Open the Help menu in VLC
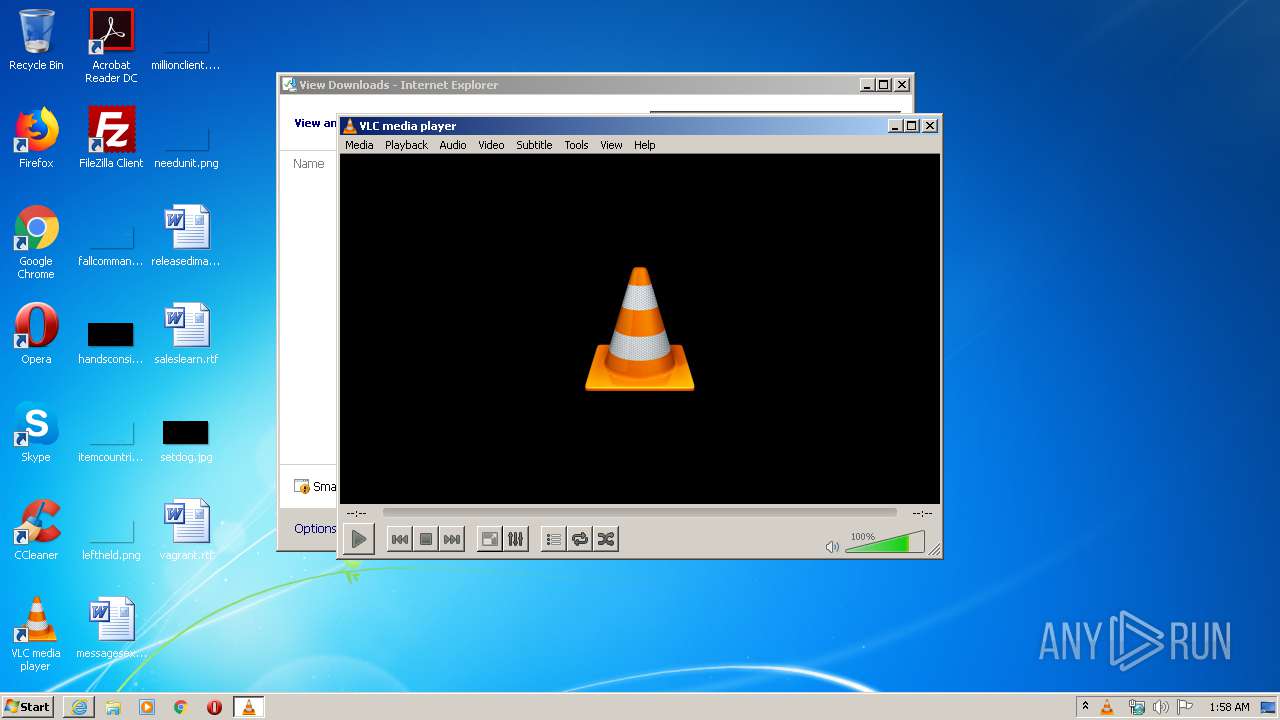The image size is (1280, 720). (645, 145)
